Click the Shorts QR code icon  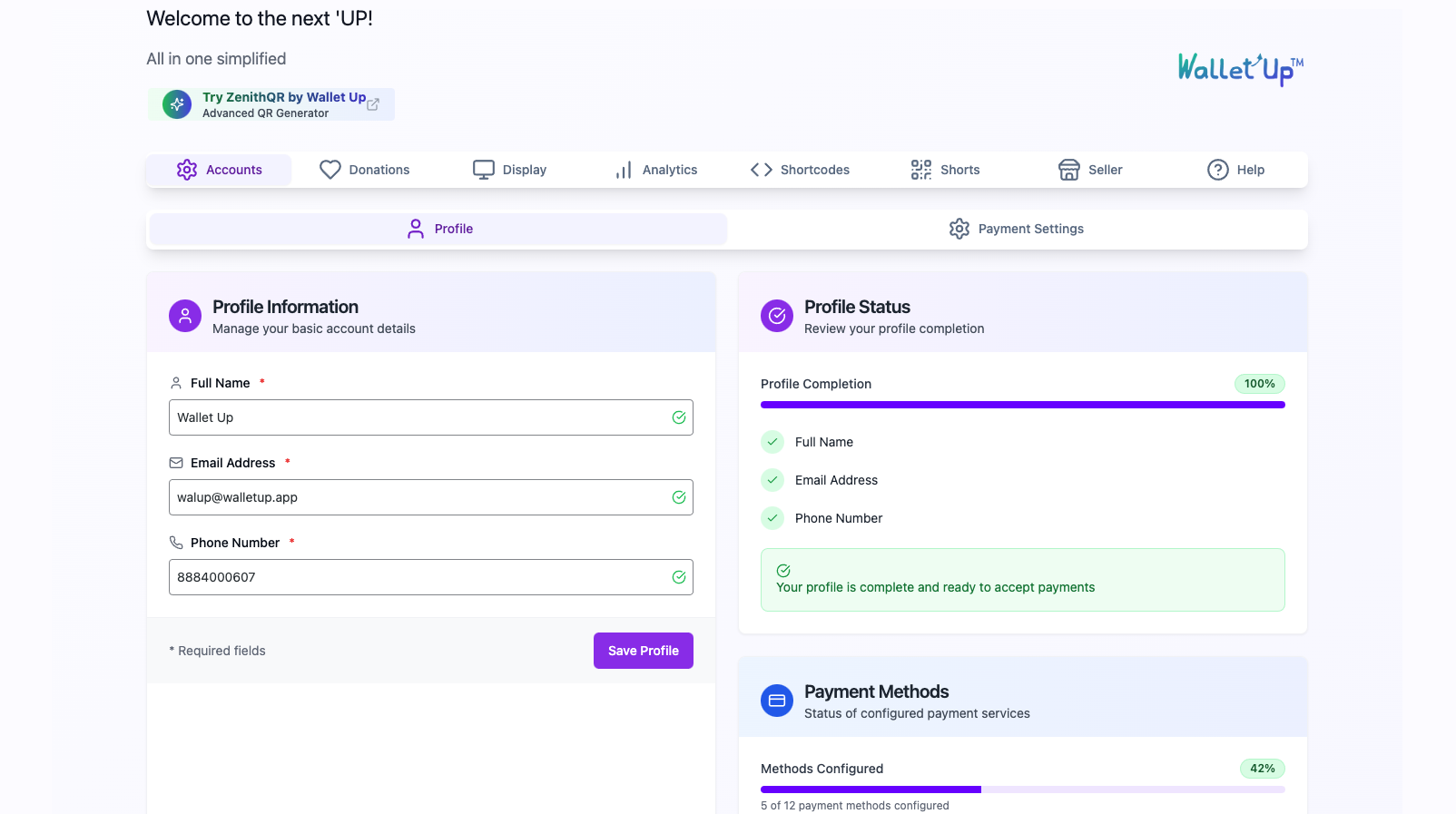(921, 170)
